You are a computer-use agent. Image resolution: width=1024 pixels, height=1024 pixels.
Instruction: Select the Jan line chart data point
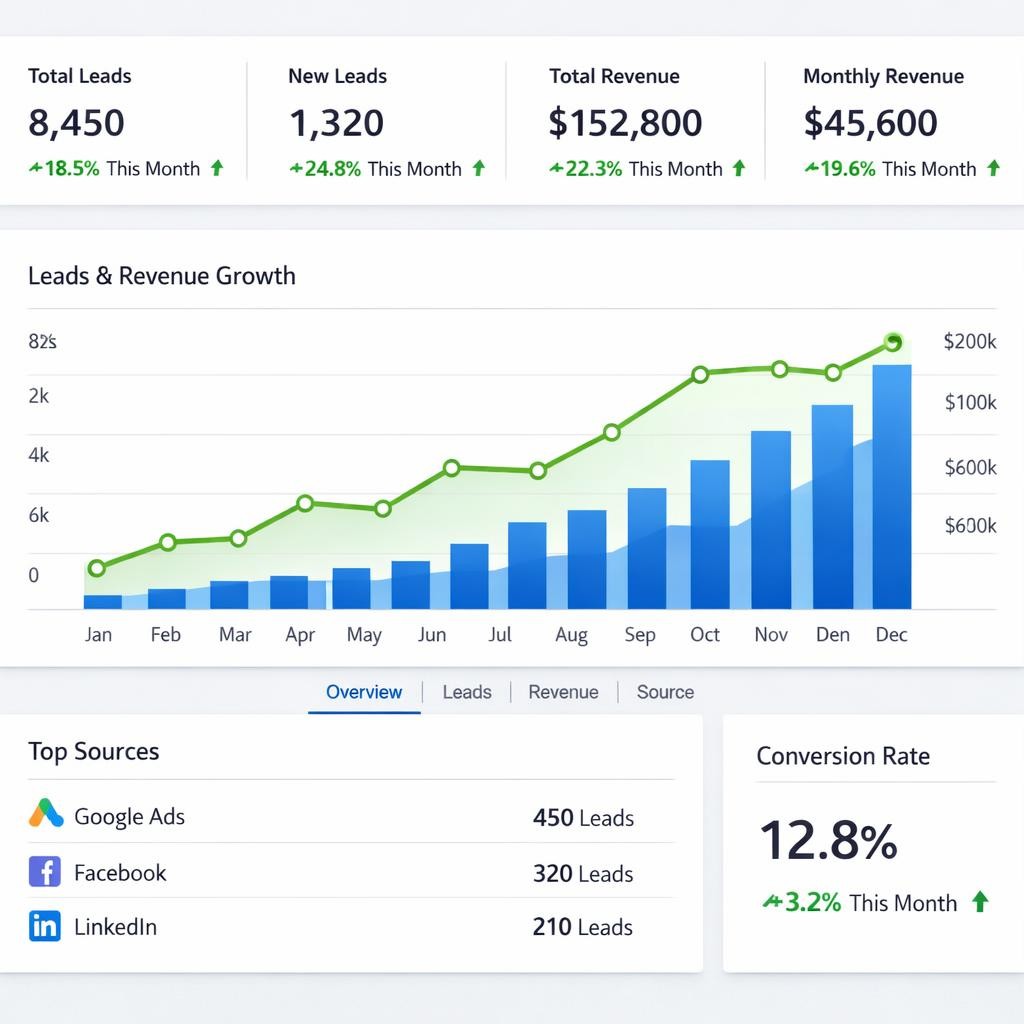97,568
